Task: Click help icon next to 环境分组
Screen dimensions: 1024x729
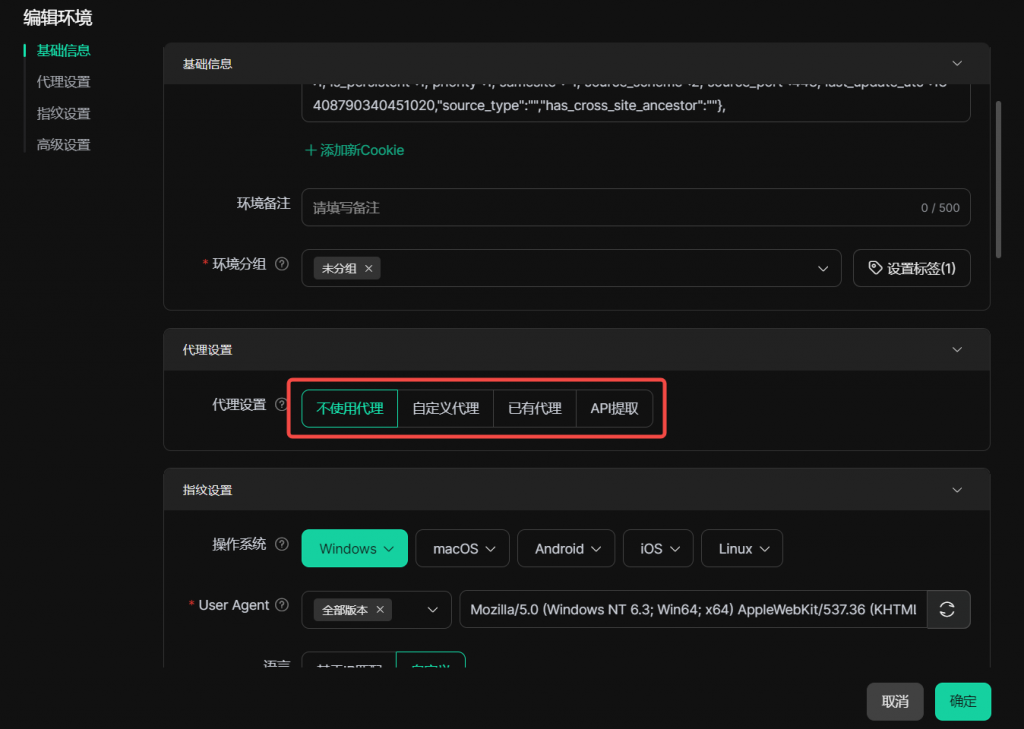Action: point(282,265)
